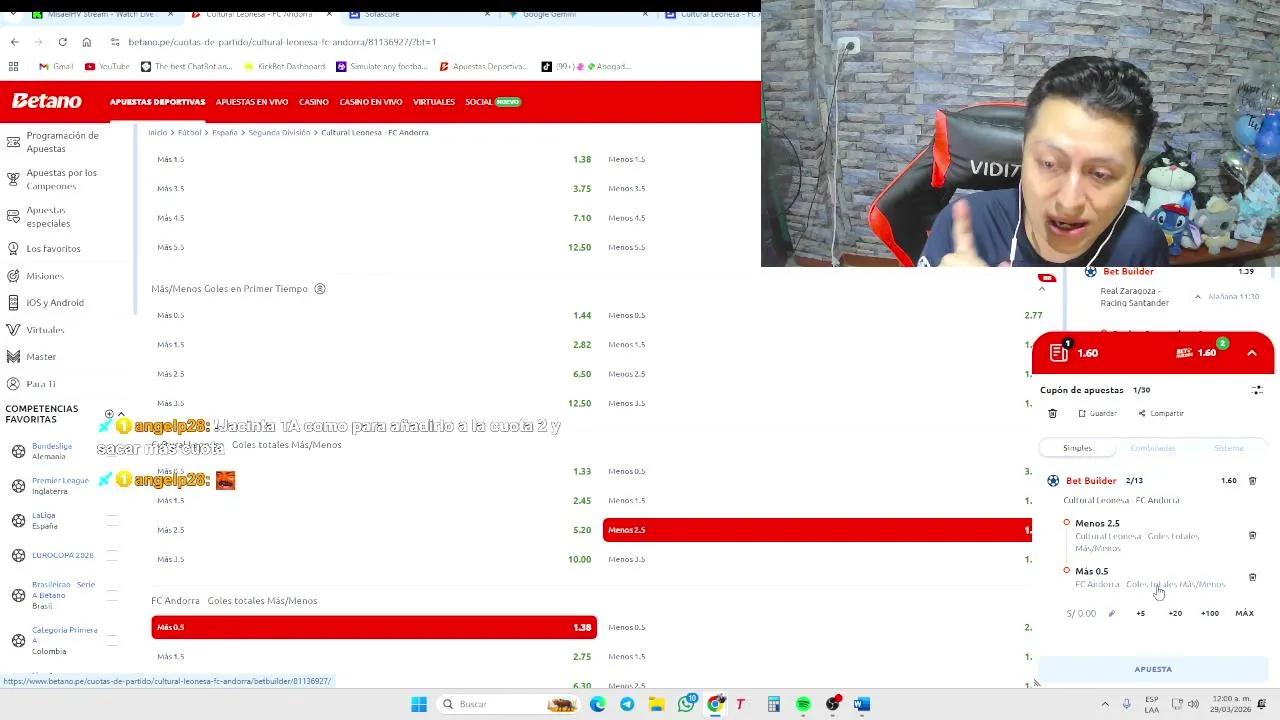Select Más 1.5 total goals at 1.38

point(374,159)
